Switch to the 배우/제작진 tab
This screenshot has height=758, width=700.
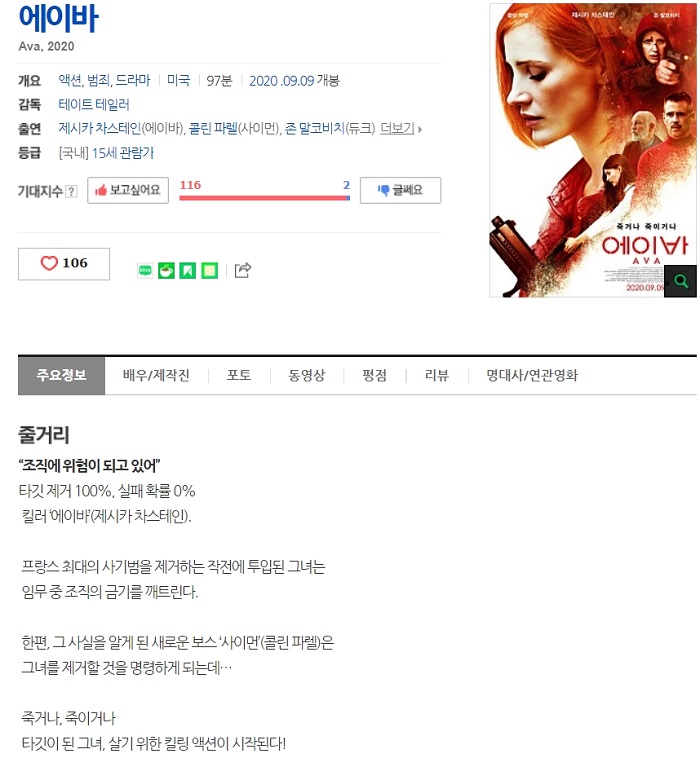(x=156, y=376)
